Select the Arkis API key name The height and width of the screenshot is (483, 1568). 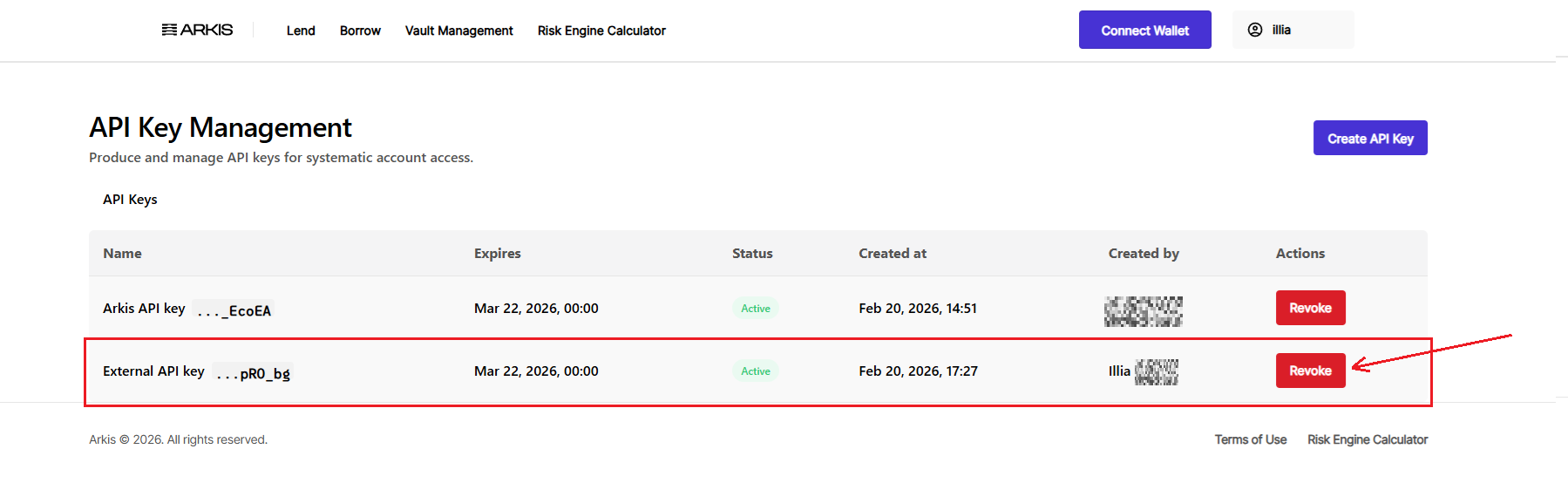[144, 309]
